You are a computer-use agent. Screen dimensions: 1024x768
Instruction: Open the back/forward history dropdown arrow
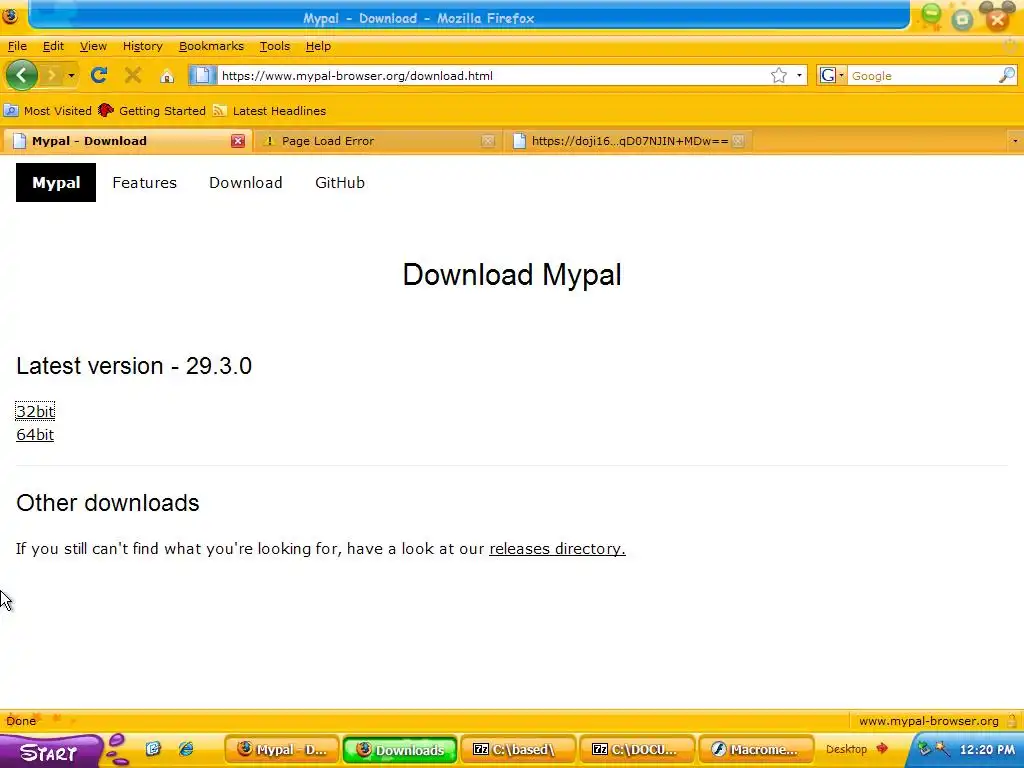71,76
